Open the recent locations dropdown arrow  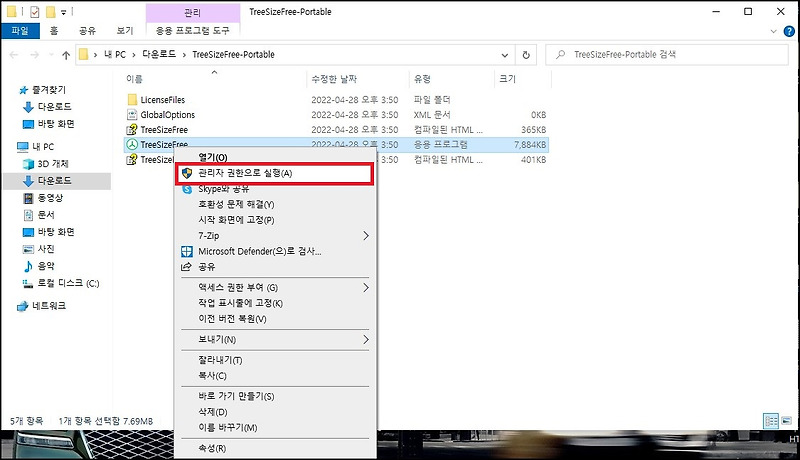pyautogui.click(x=51, y=55)
